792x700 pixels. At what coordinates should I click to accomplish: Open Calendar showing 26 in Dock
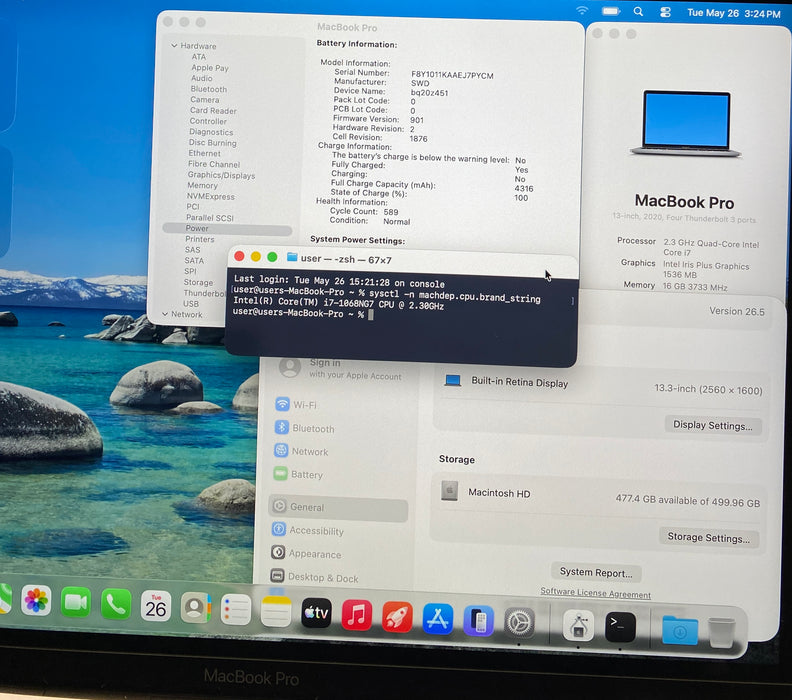coord(156,606)
